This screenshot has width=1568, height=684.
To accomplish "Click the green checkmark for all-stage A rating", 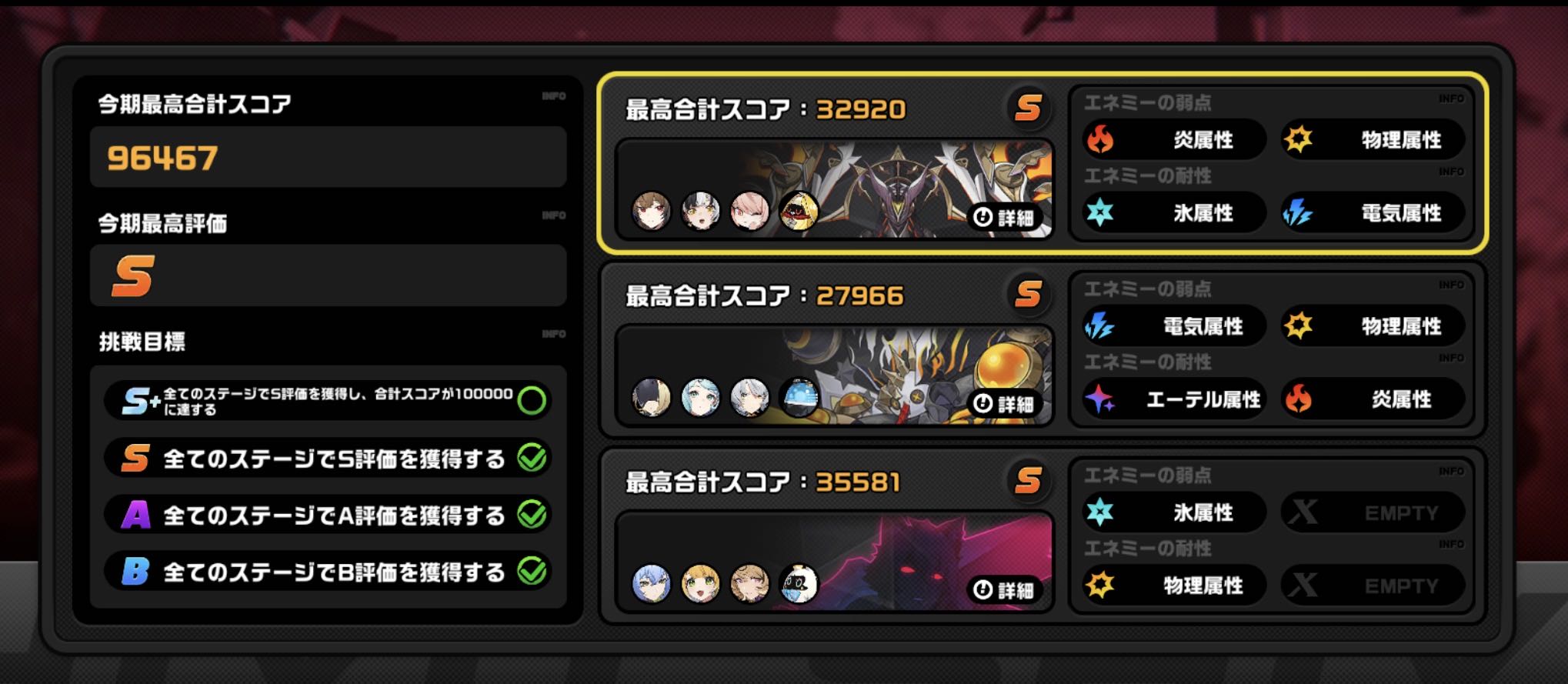I will (x=532, y=514).
